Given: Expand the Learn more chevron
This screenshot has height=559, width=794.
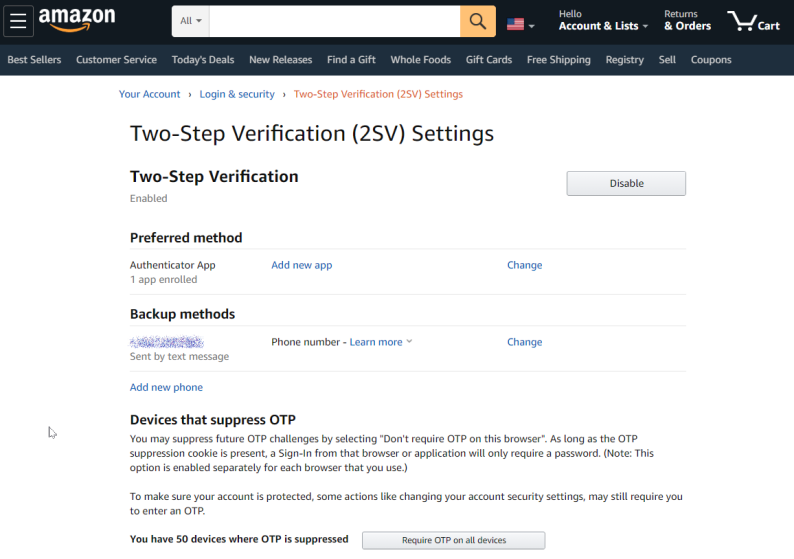Looking at the screenshot, I should [409, 342].
